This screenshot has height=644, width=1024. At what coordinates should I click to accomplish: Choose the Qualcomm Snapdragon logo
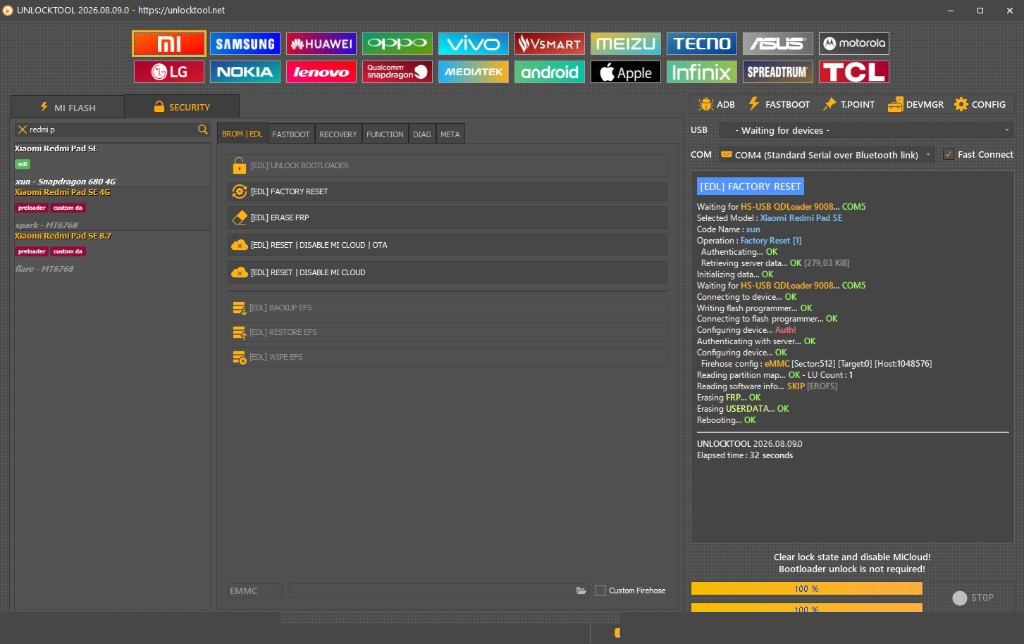397,72
